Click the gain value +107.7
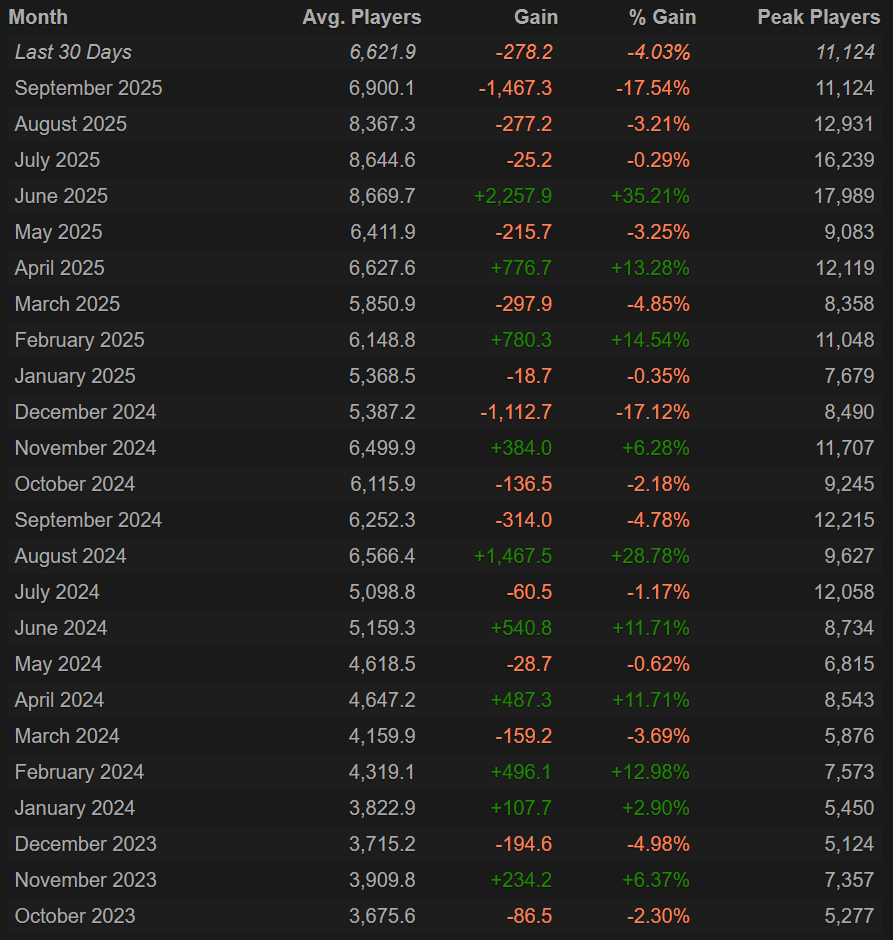 521,808
